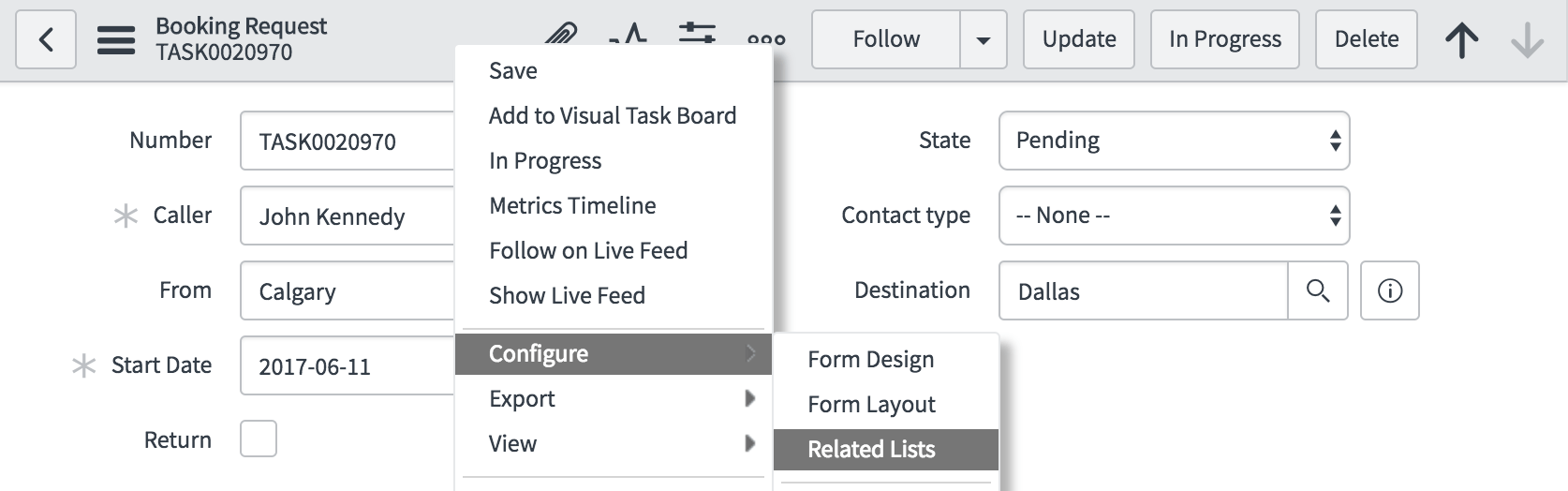This screenshot has height=491, width=1568.
Task: Click the In Progress header button
Action: pyautogui.click(x=1225, y=39)
